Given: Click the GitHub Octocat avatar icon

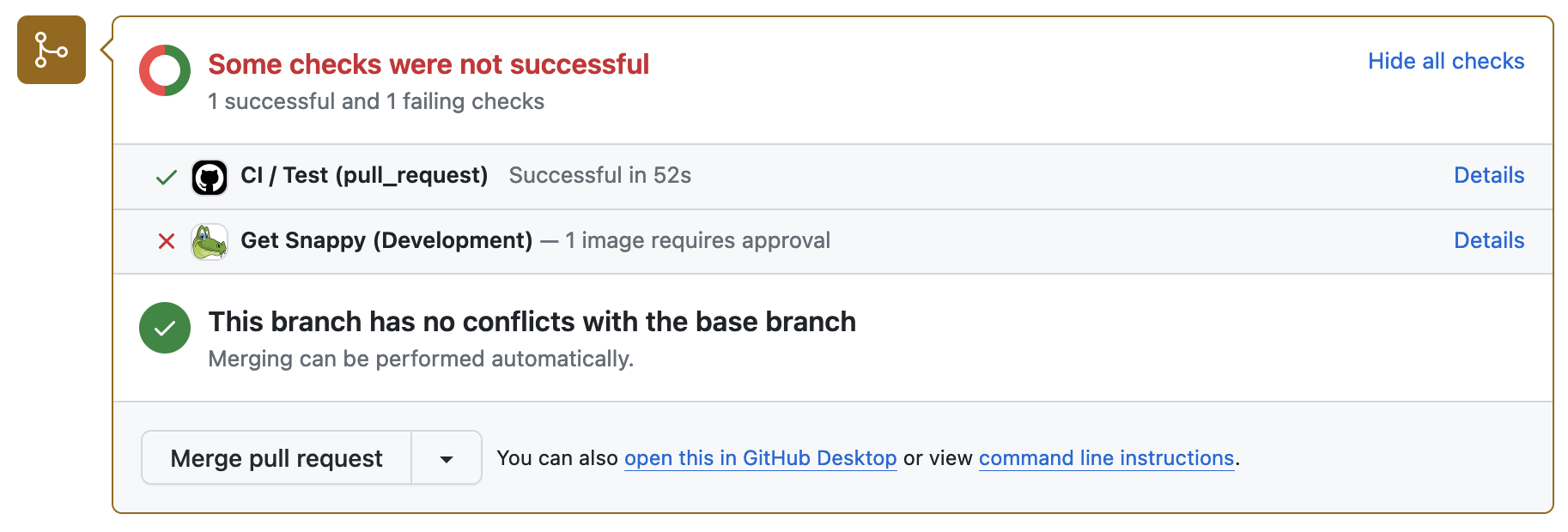Looking at the screenshot, I should (x=210, y=178).
